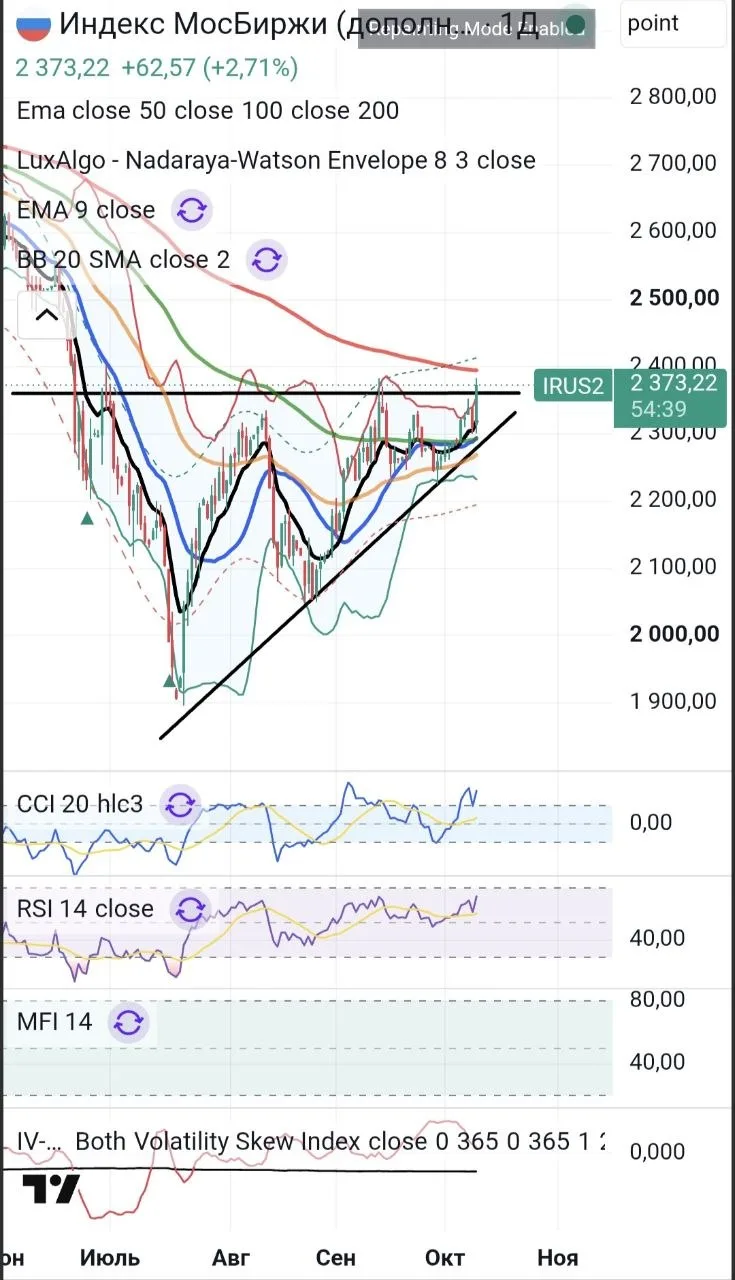Tap the refresh icon beside BB 20 SMA
The image size is (735, 1280).
click(x=266, y=260)
